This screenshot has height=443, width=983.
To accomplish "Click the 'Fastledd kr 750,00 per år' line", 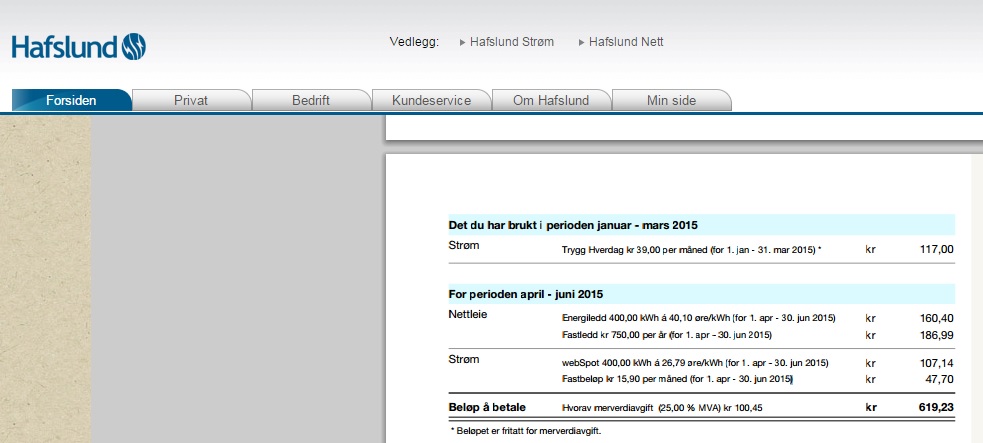I will pyautogui.click(x=666, y=335).
